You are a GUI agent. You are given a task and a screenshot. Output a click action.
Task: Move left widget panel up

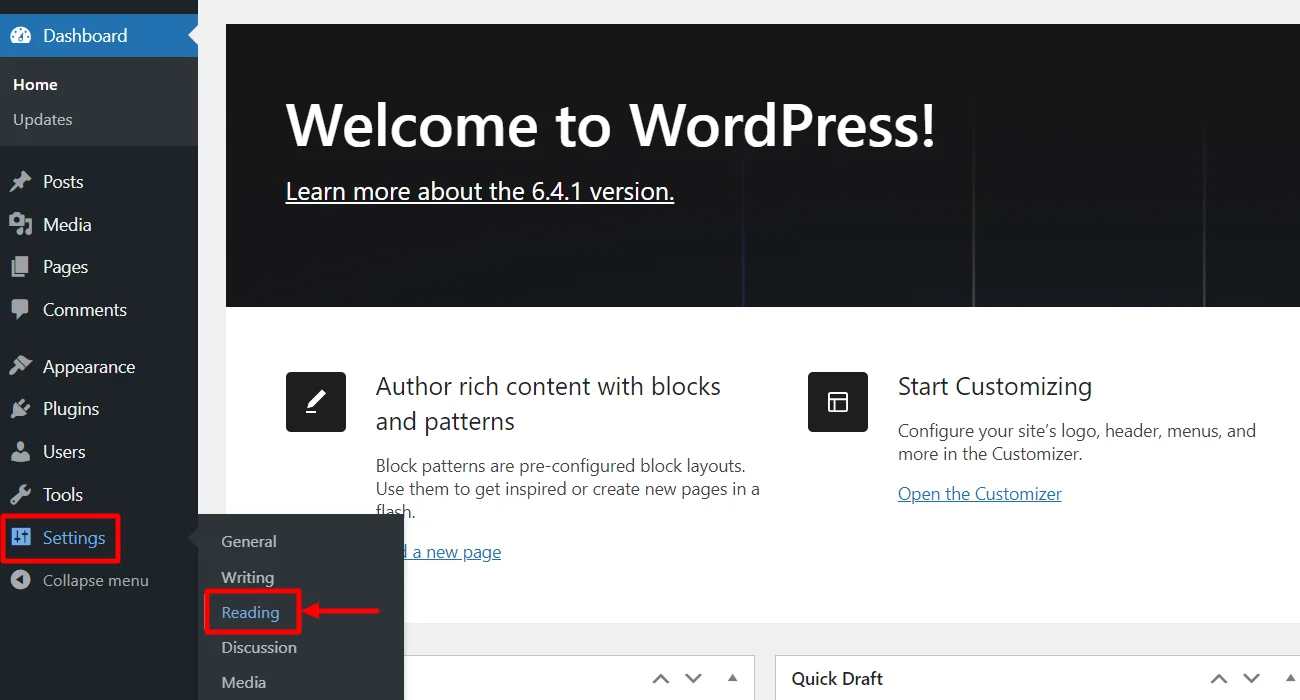[661, 679]
